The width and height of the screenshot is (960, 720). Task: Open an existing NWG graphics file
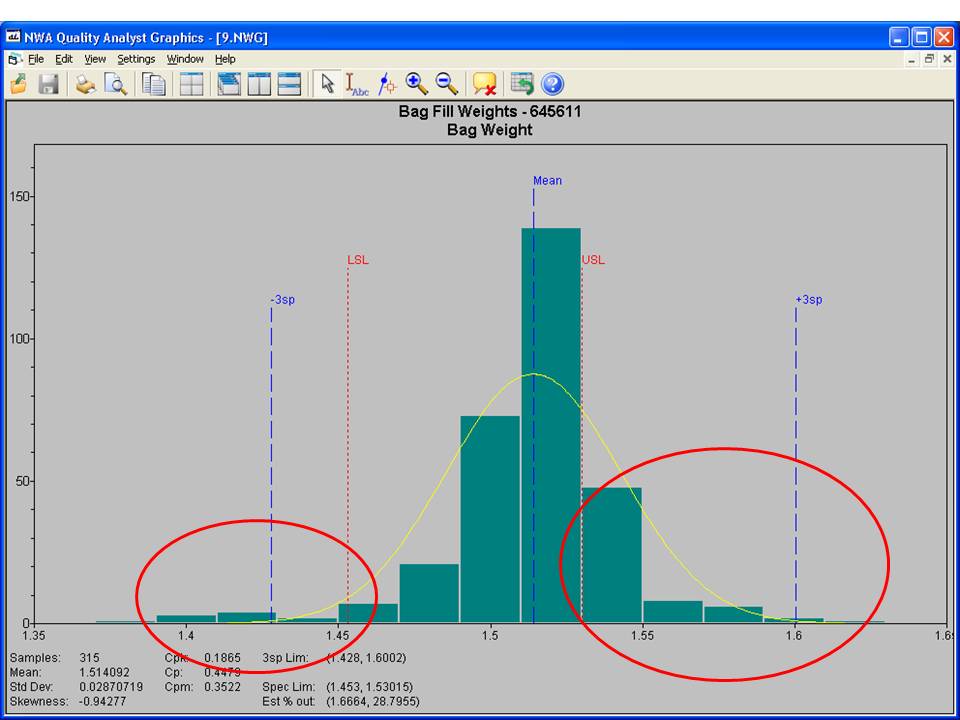[x=18, y=84]
